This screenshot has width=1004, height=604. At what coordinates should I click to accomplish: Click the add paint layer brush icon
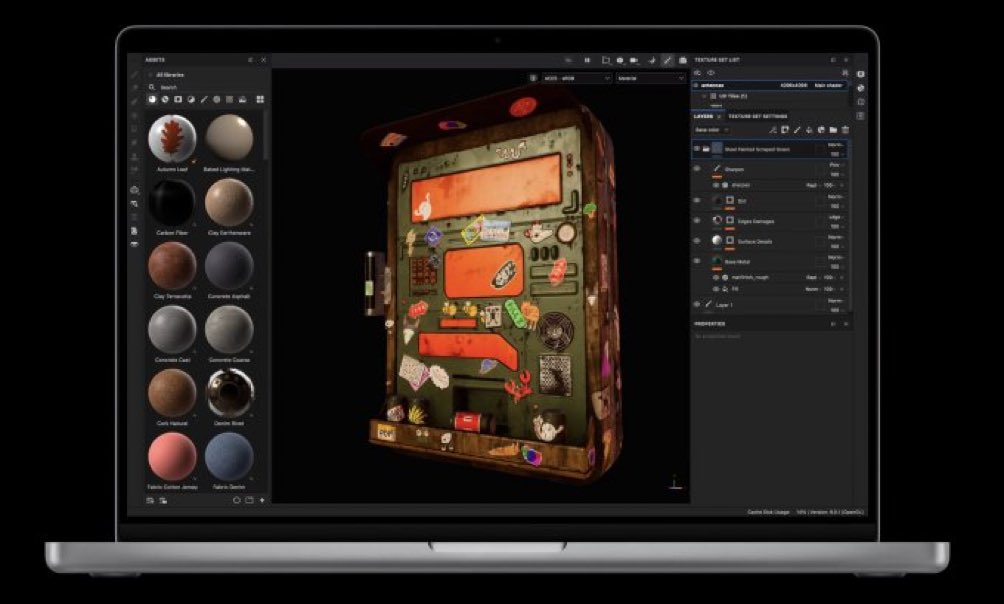797,130
